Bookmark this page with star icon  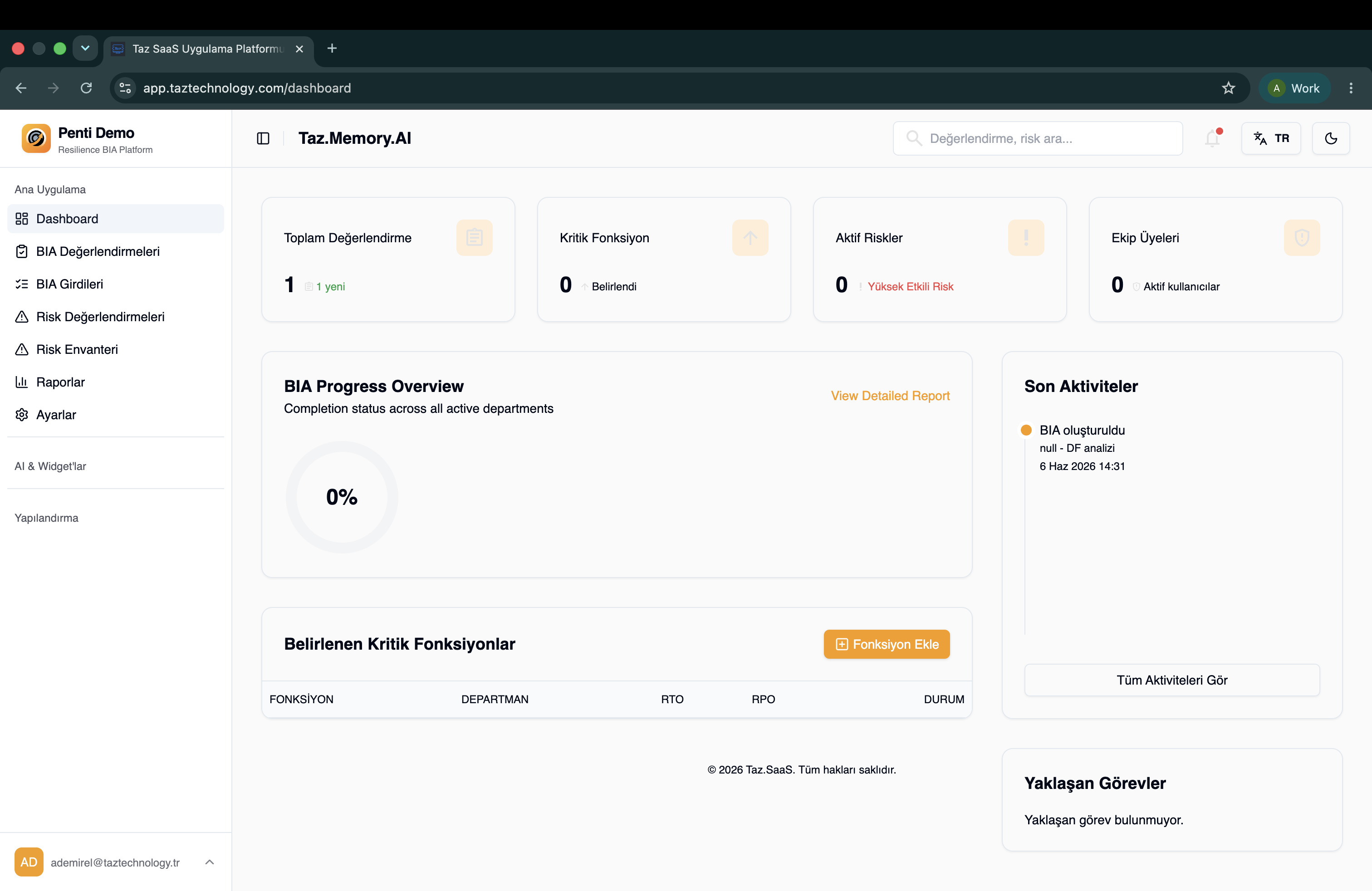(x=1228, y=88)
